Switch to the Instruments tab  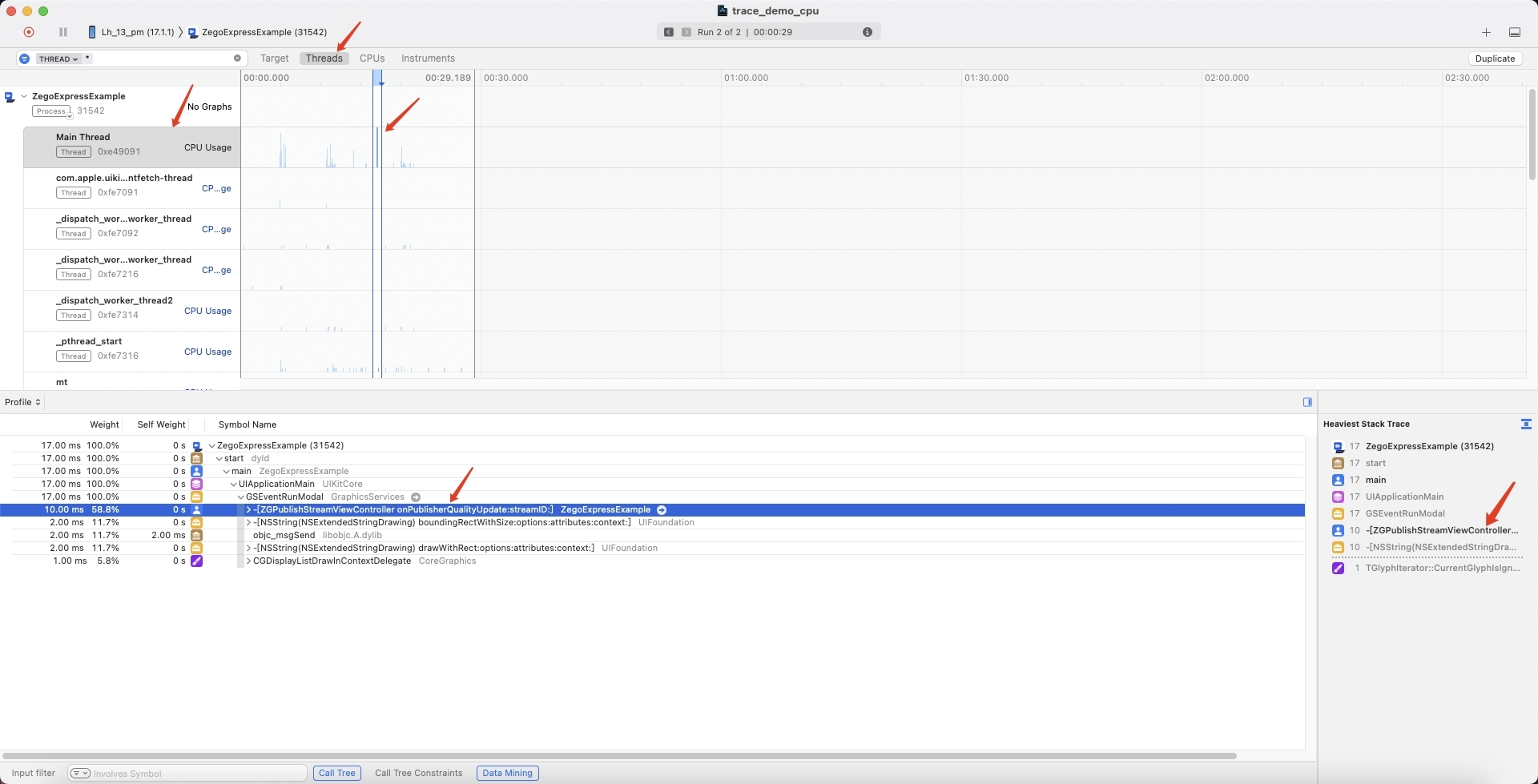click(x=427, y=58)
